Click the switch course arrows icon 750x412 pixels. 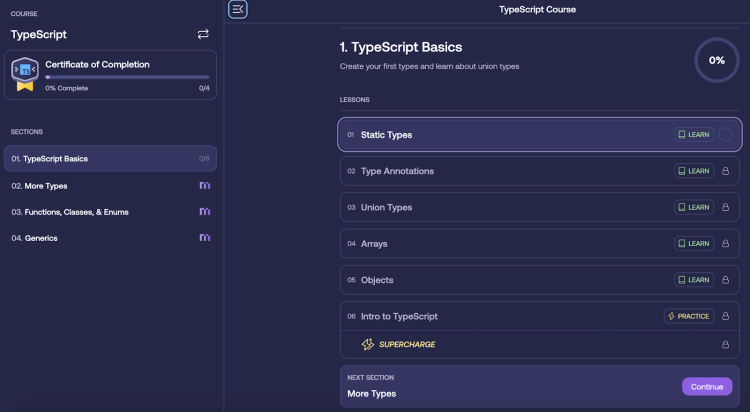point(203,34)
